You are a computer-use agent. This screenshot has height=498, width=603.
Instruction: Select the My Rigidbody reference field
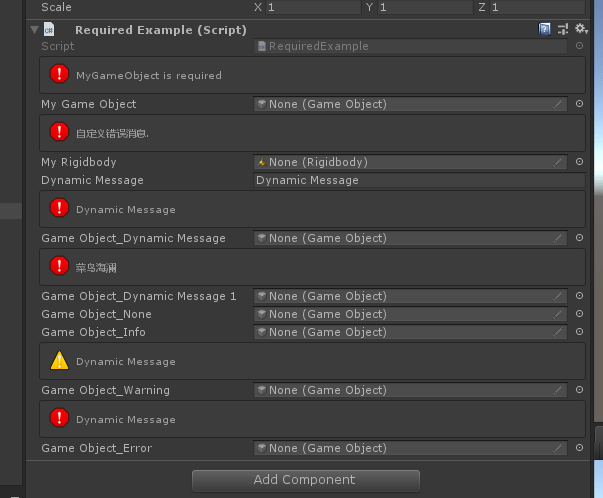point(405,162)
